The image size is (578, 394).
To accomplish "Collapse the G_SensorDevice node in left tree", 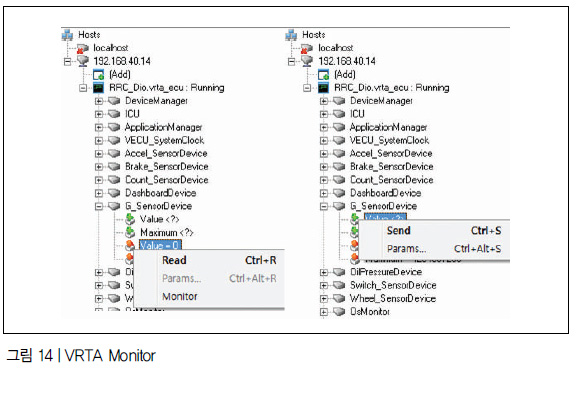I will (98, 206).
